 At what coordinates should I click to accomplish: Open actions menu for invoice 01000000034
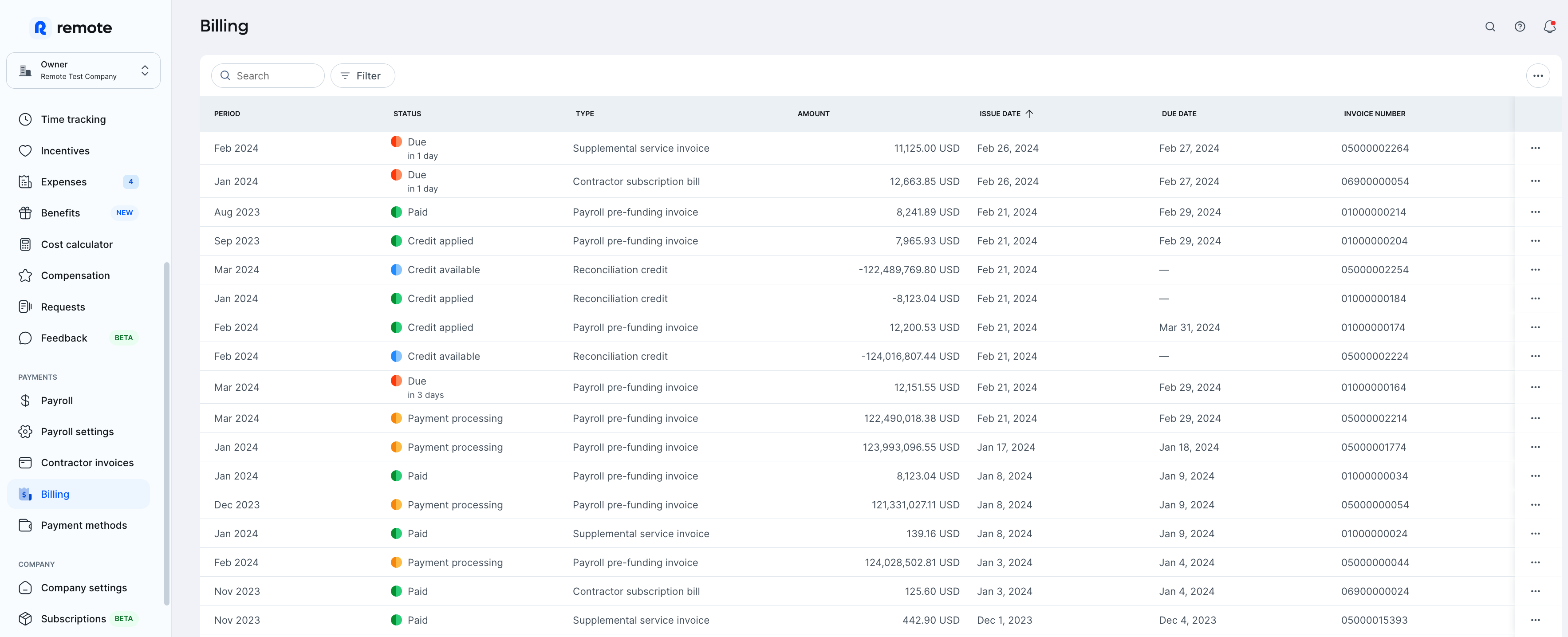(x=1535, y=476)
